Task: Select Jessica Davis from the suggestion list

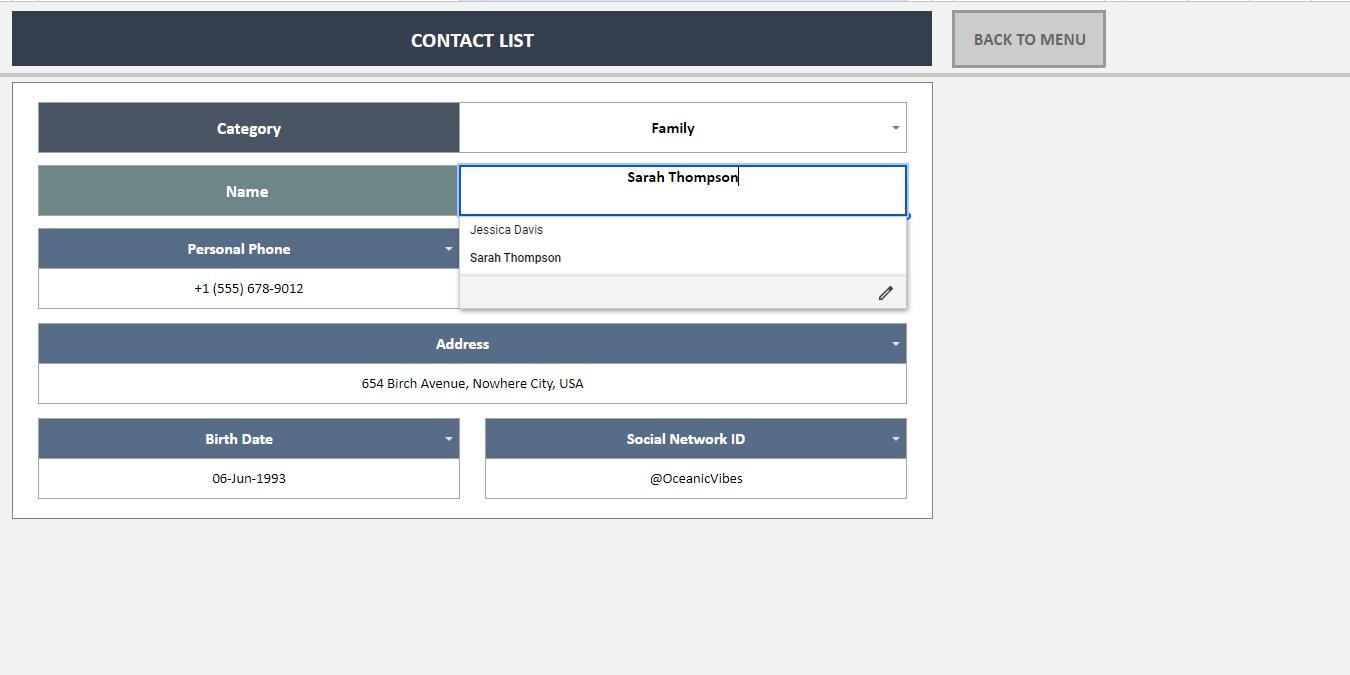Action: pos(506,229)
